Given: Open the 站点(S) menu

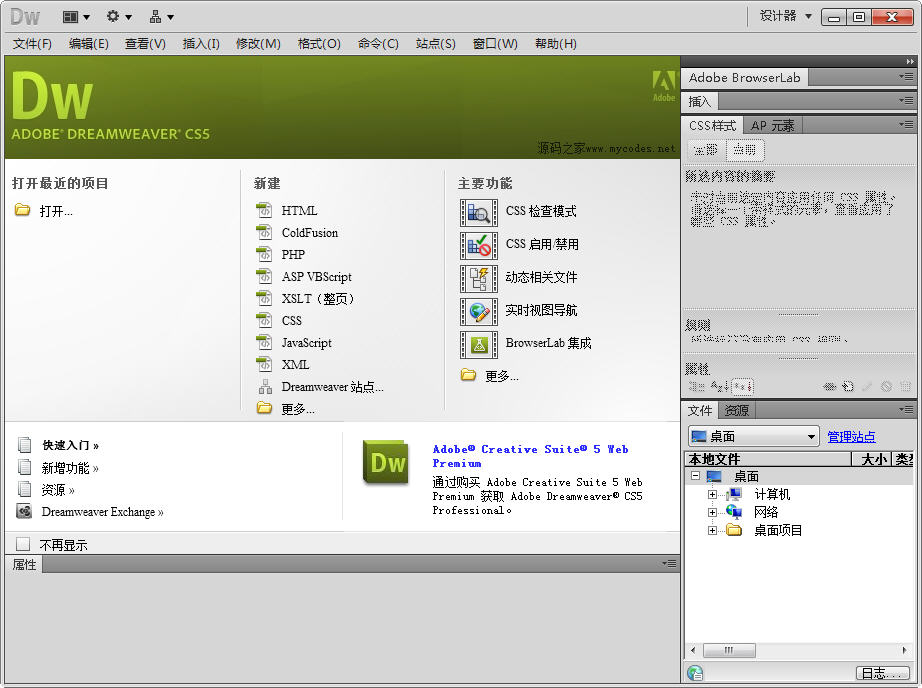Looking at the screenshot, I should click(436, 44).
